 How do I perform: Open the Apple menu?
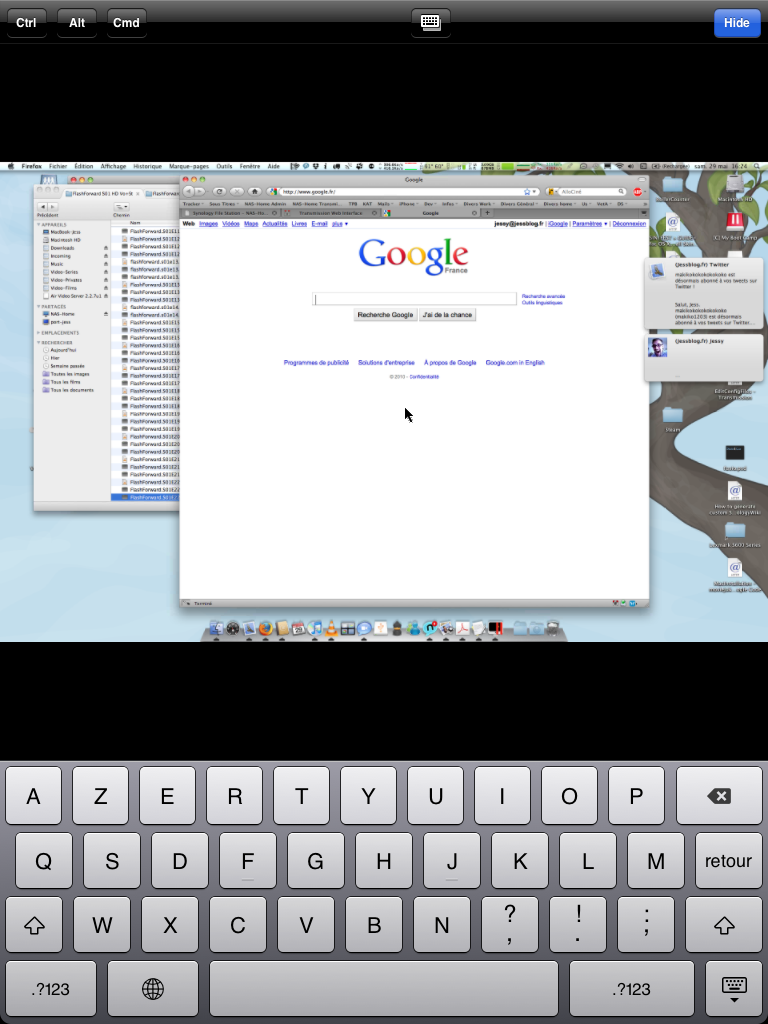pyautogui.click(x=10, y=167)
